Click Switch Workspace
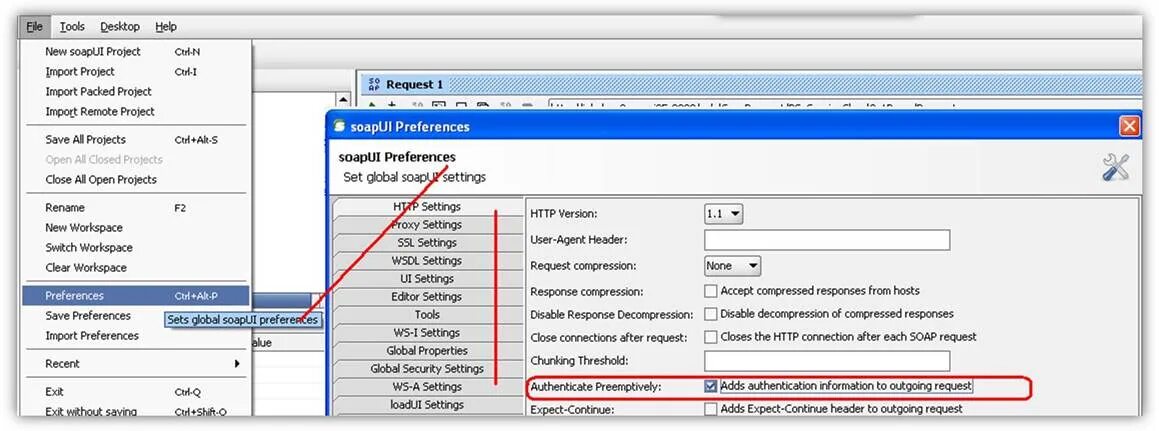This screenshot has height=431, width=1159. [136, 248]
